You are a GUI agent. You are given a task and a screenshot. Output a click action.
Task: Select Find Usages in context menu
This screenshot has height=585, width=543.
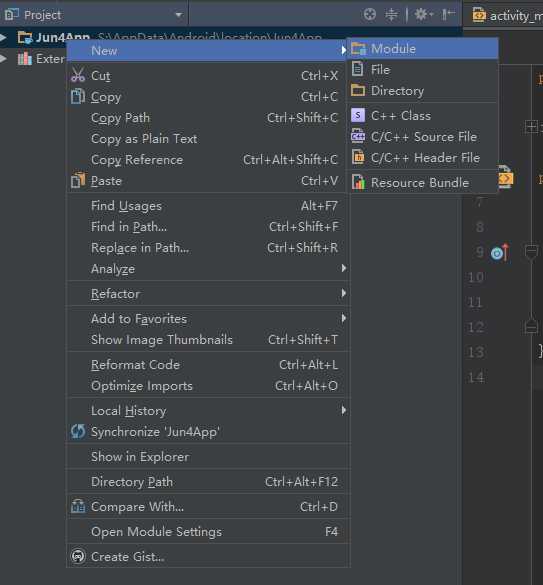[x=207, y=206]
